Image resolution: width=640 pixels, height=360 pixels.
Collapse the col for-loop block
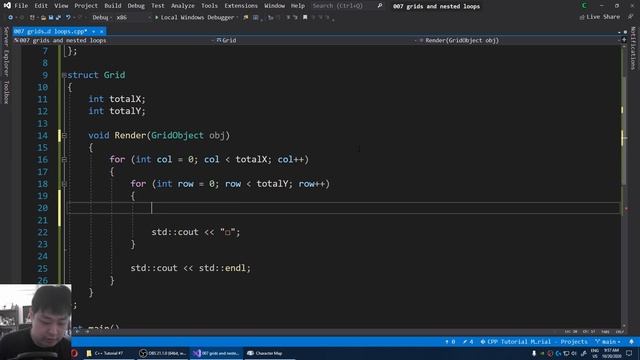(x=64, y=160)
